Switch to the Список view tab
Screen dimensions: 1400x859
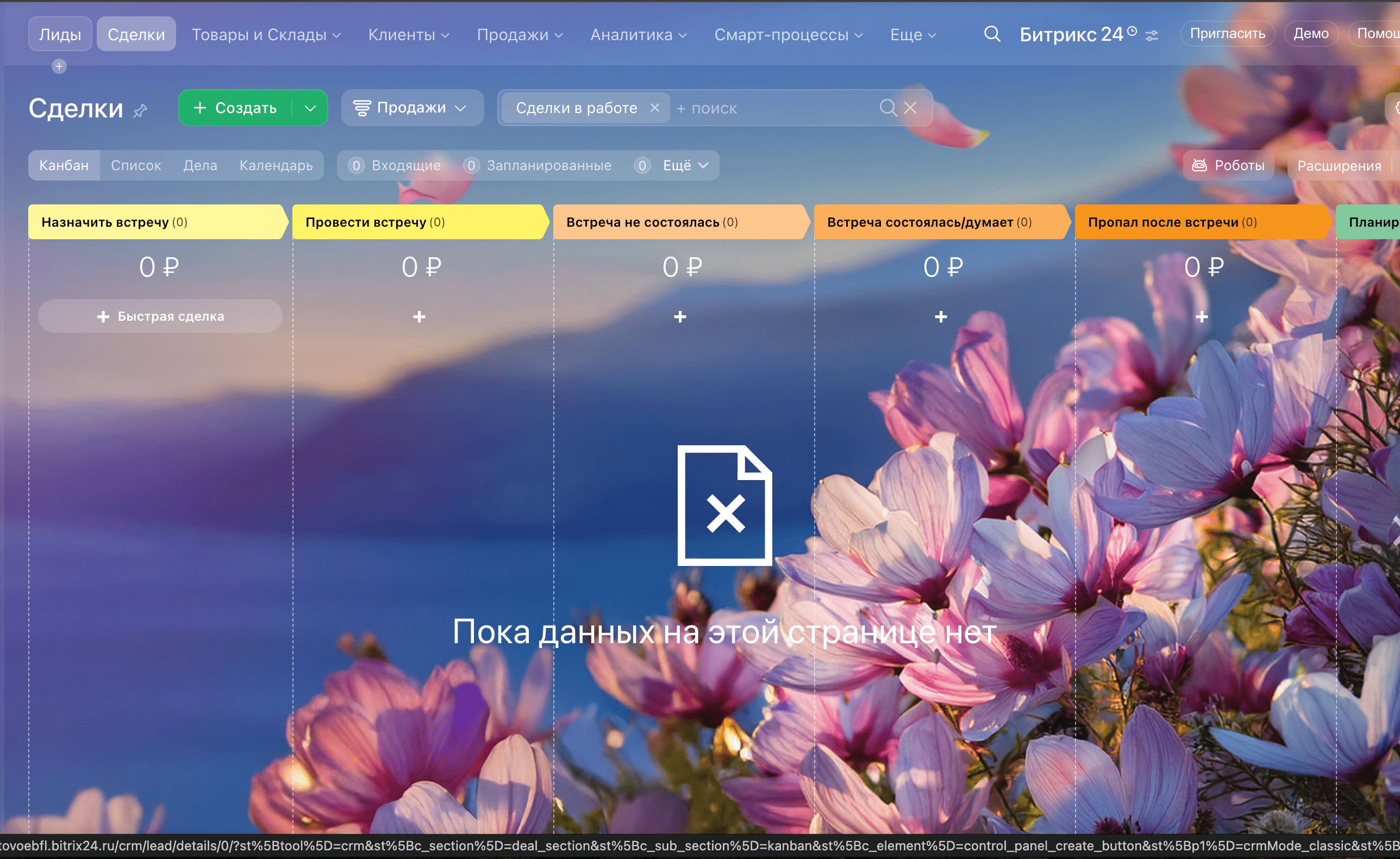coord(136,165)
